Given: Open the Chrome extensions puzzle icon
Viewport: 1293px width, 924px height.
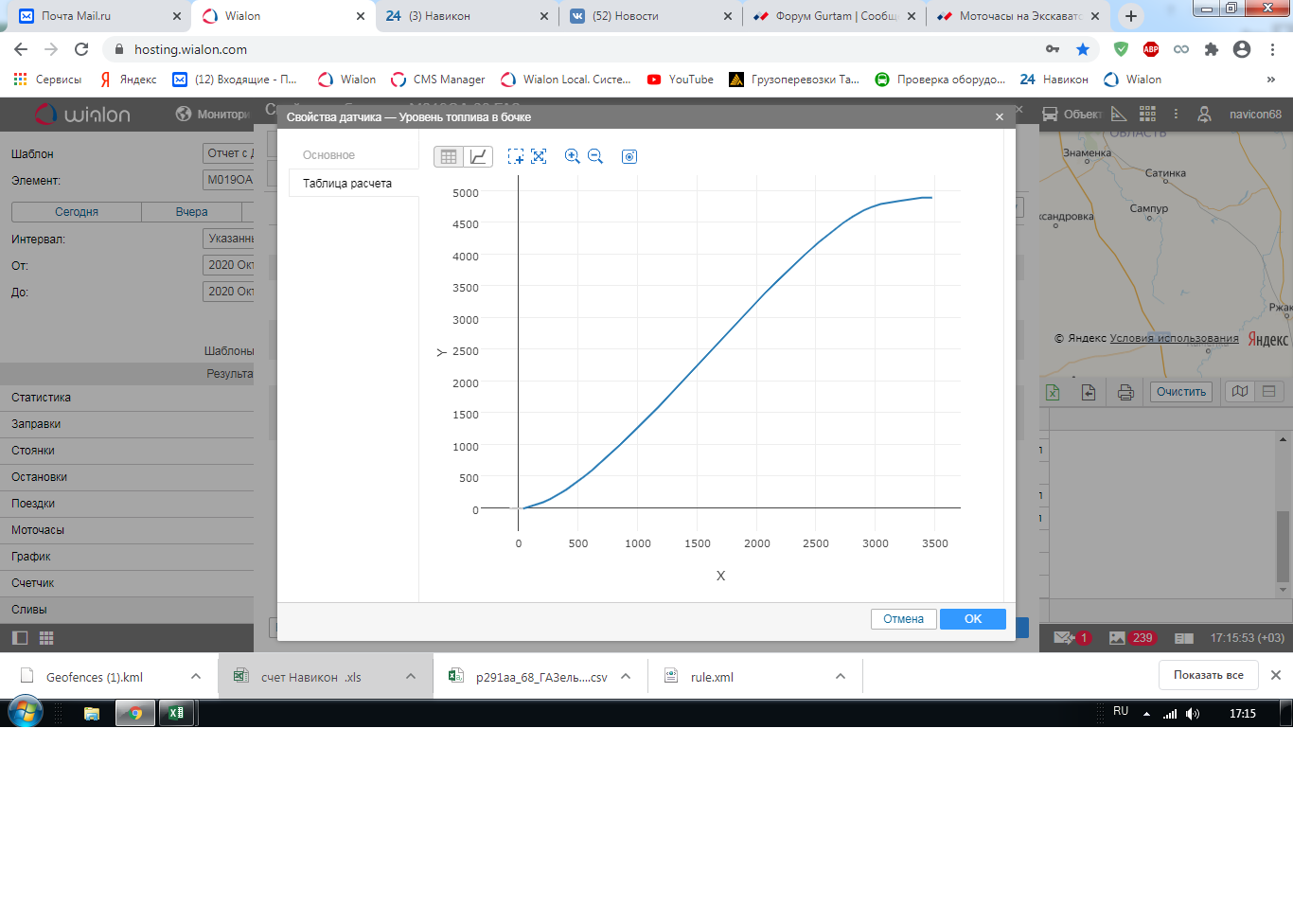Looking at the screenshot, I should [1212, 49].
